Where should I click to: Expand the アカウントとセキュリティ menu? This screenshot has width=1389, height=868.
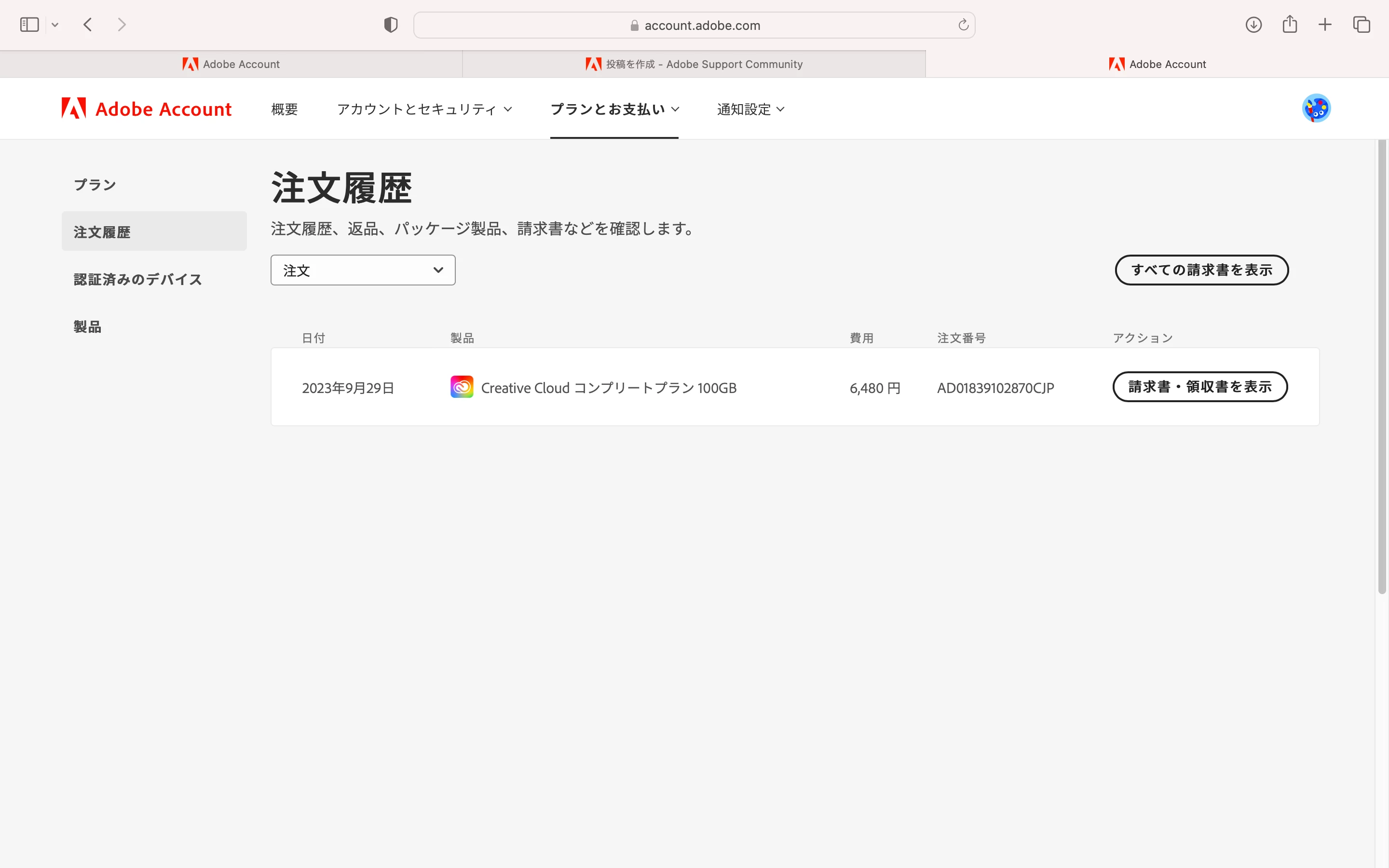tap(424, 109)
